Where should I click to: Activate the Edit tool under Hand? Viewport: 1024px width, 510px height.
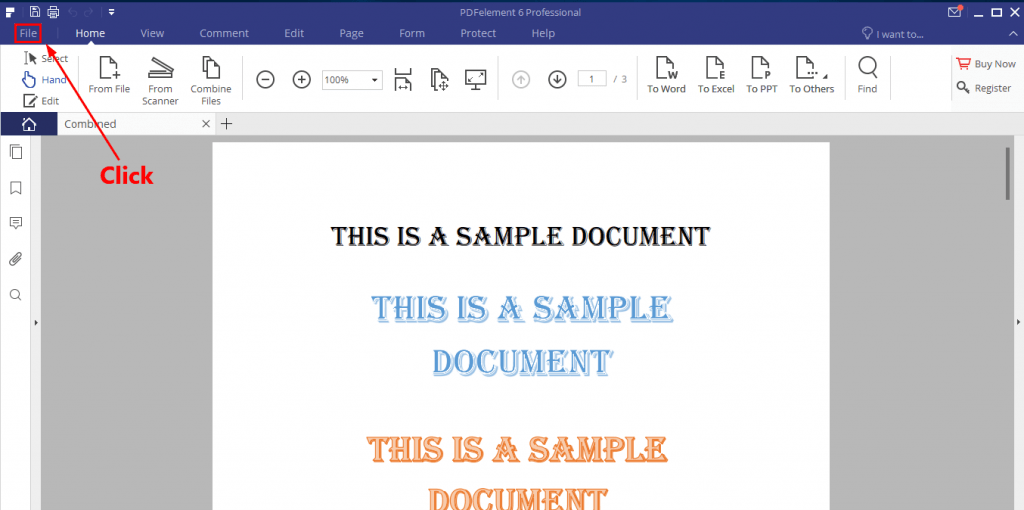coord(41,101)
